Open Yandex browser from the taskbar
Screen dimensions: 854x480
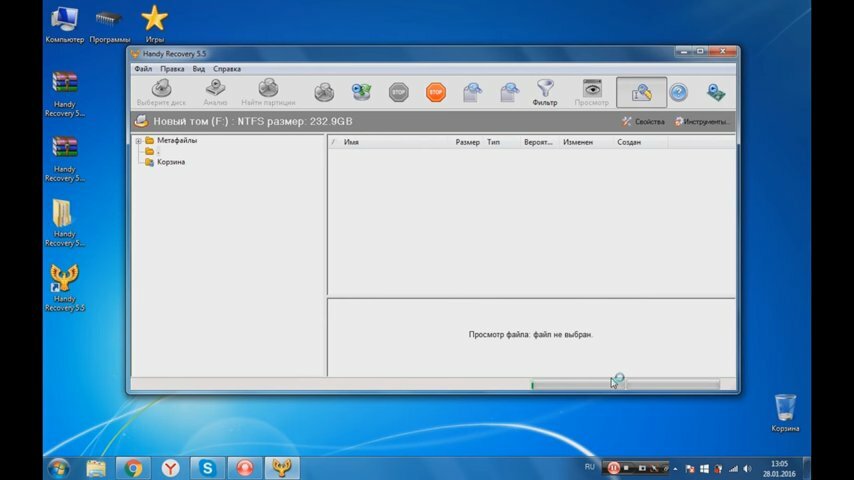170,468
